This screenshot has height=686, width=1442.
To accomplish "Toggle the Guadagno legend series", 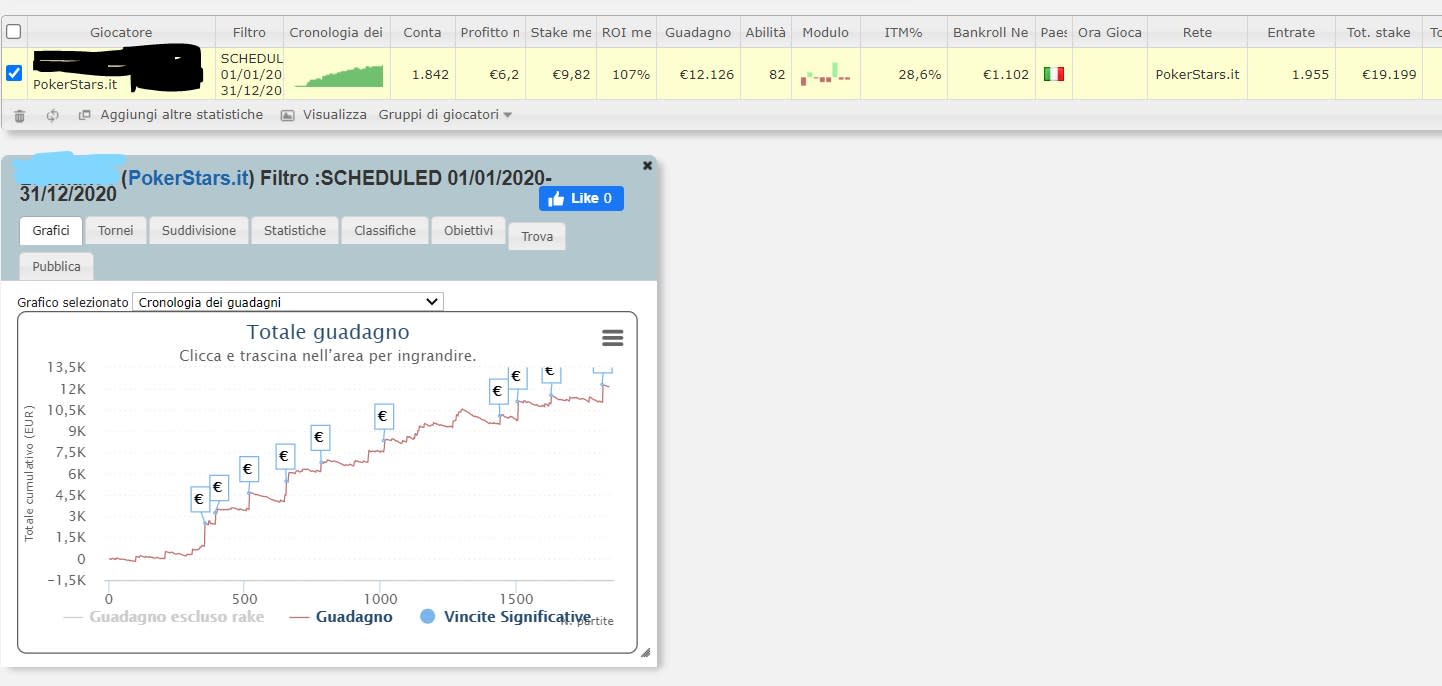I will coord(340,617).
